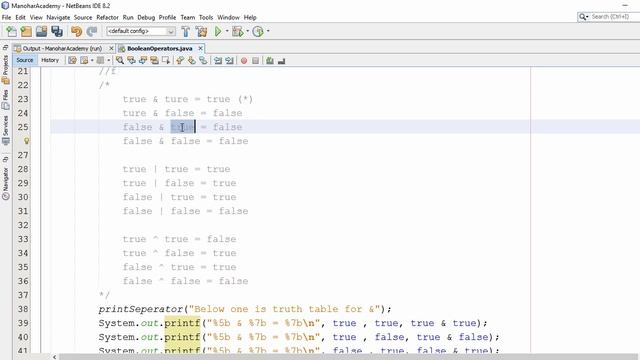This screenshot has width=640, height=360.
Task: Open the Source menu
Action: click(83, 17)
